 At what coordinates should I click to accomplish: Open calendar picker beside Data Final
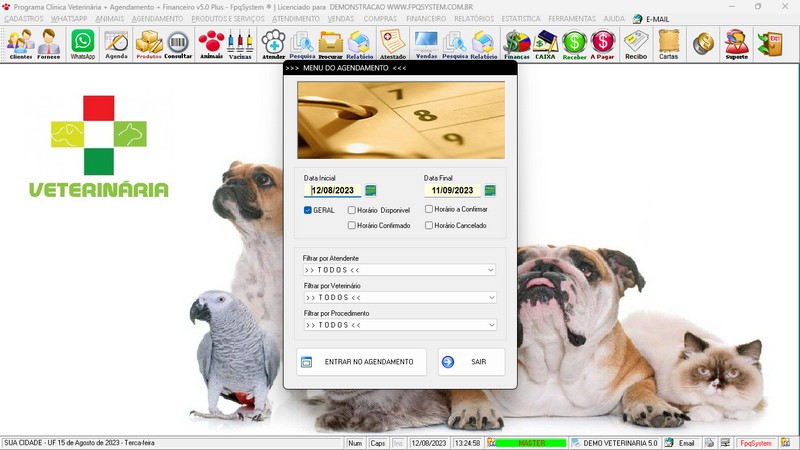[x=490, y=190]
